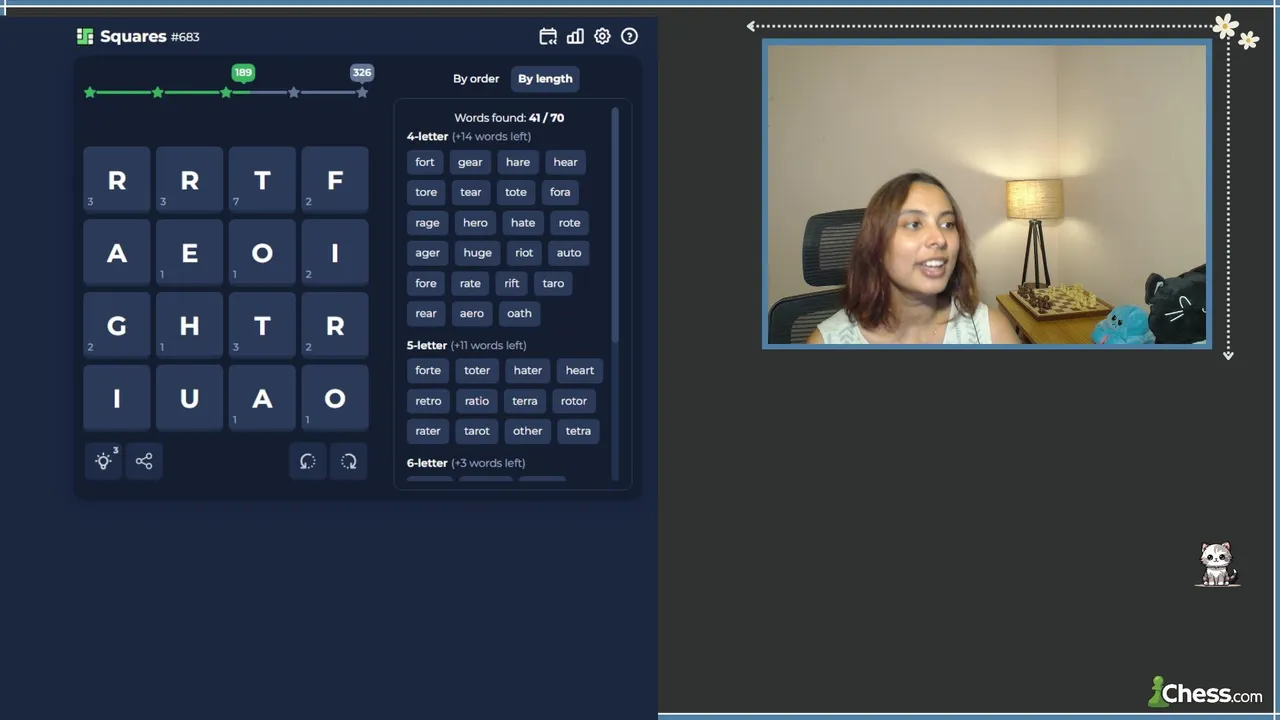
Task: Click the found word 'oath'
Action: coord(519,313)
